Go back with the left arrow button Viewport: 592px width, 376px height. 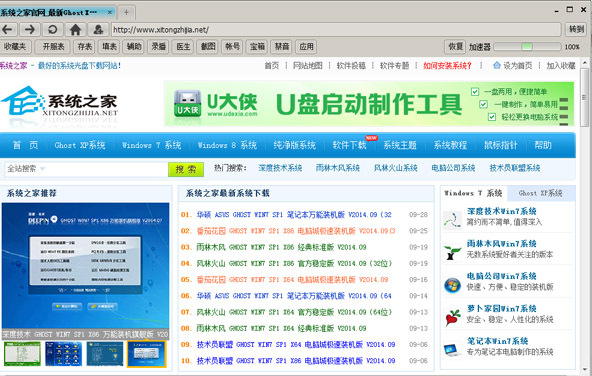(x=8, y=29)
